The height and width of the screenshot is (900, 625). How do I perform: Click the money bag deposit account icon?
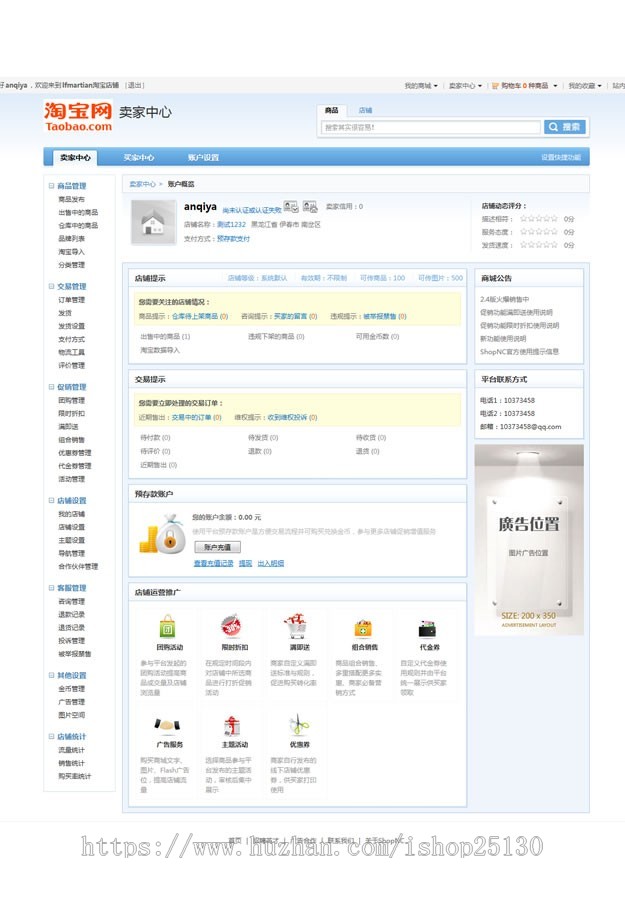pyautogui.click(x=162, y=534)
